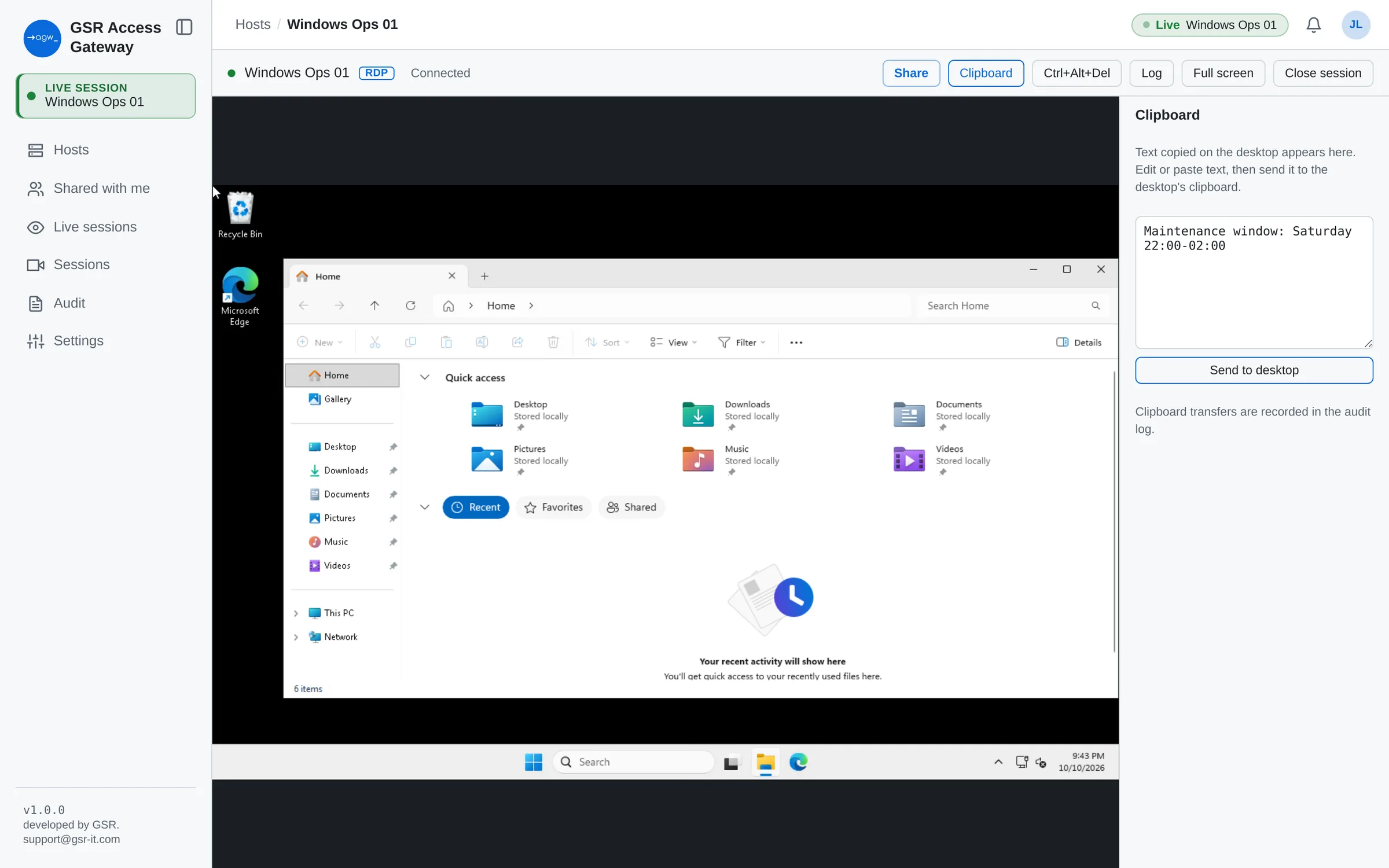
Task: Click the Search Home field
Action: (x=1013, y=306)
